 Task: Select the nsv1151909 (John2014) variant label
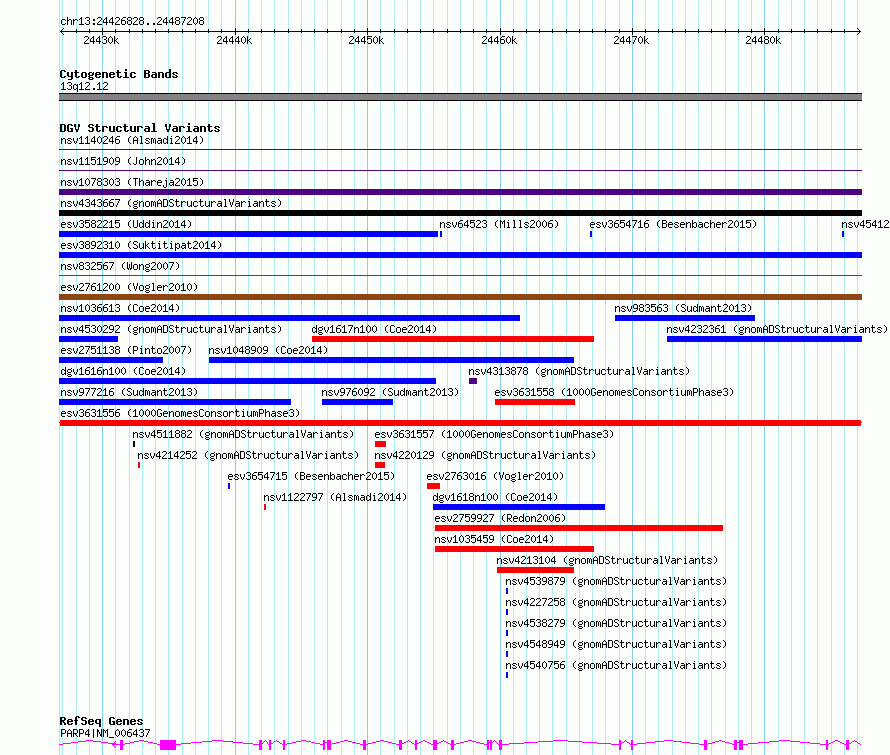click(123, 161)
